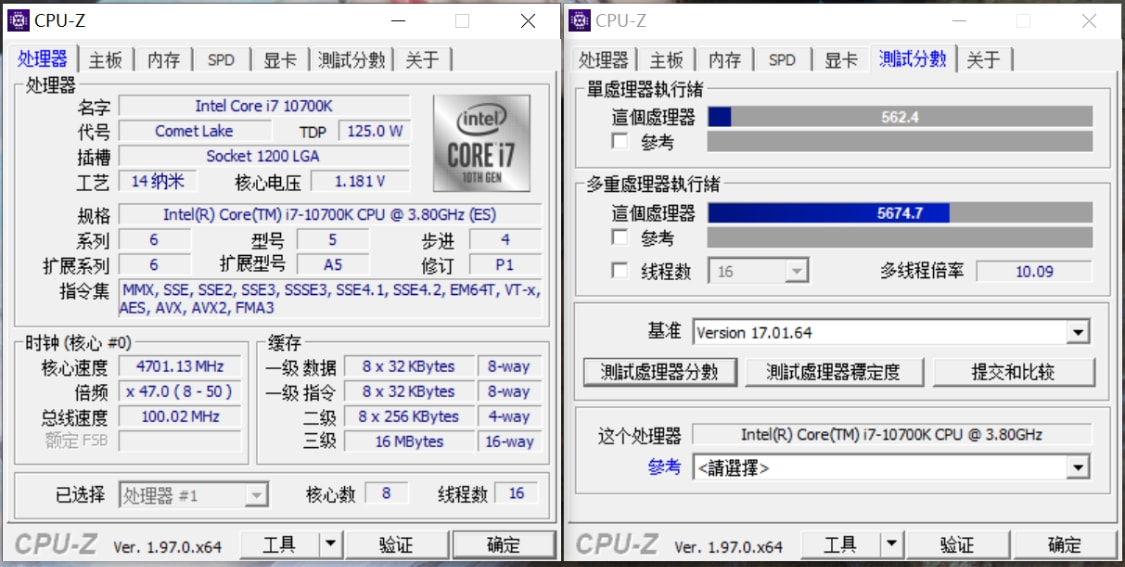Screen dimensions: 1125x567
Task: Switch to 主板 tab in left window
Action: pyautogui.click(x=105, y=60)
